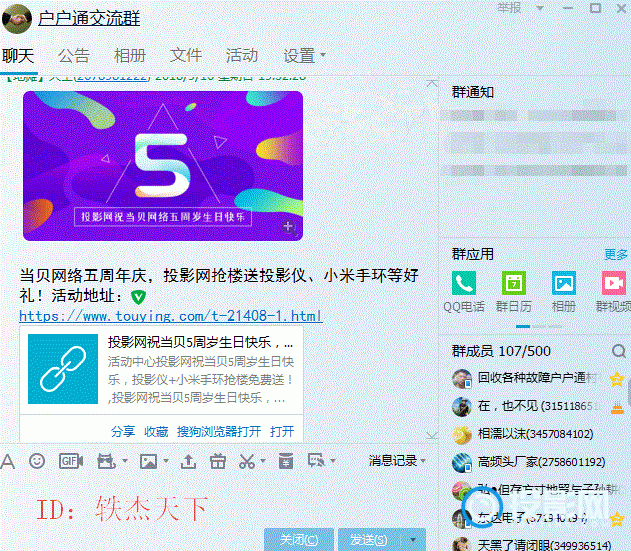
Task: Open the 活动 tab
Action: coord(241,56)
